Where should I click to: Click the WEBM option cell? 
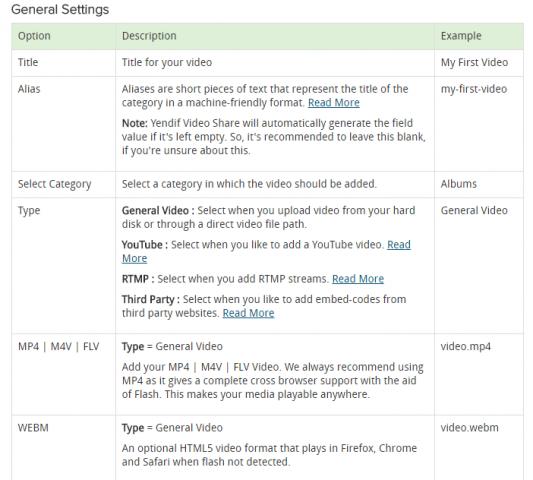pos(63,447)
